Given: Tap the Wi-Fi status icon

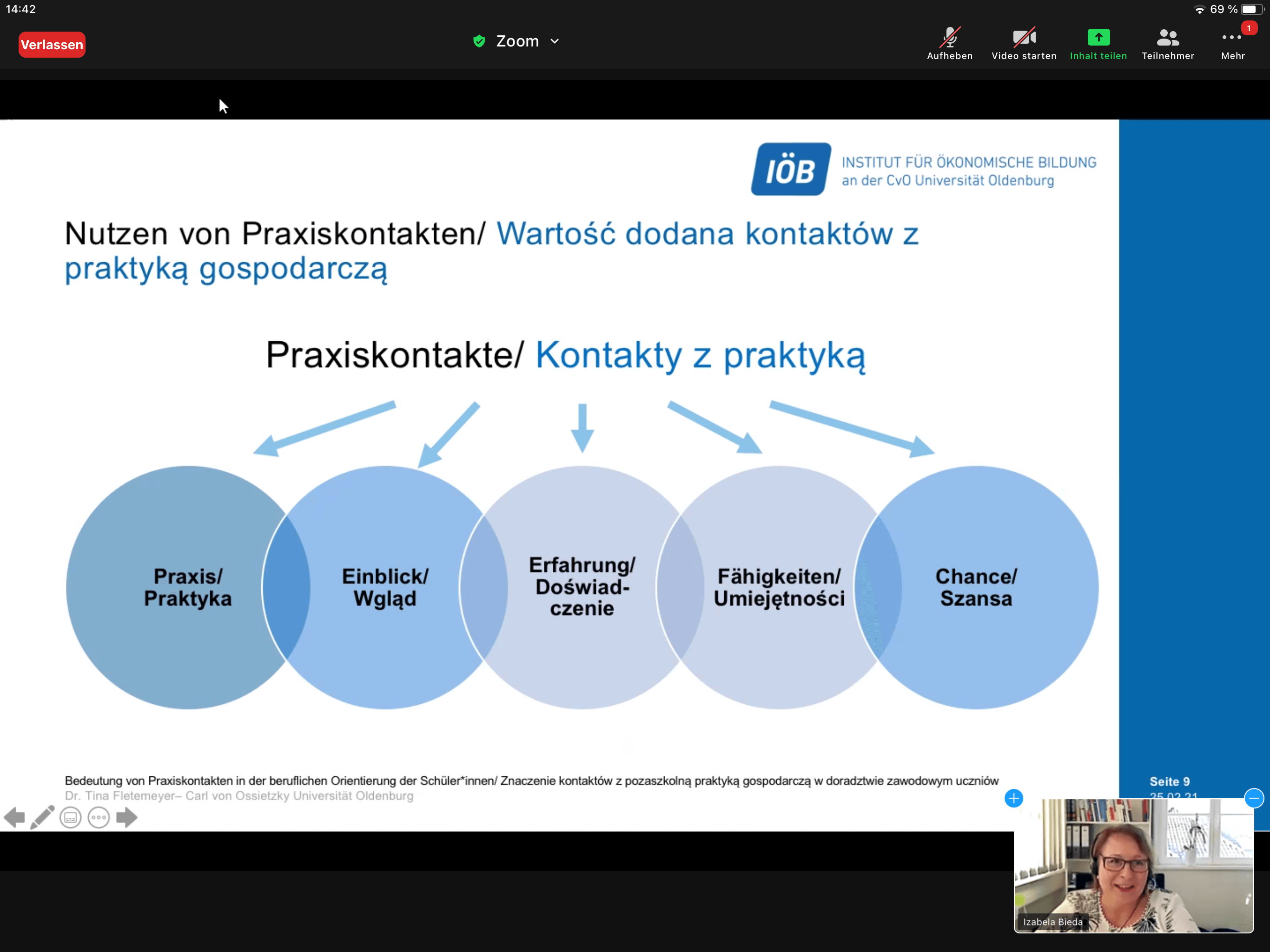Looking at the screenshot, I should pos(1199,9).
